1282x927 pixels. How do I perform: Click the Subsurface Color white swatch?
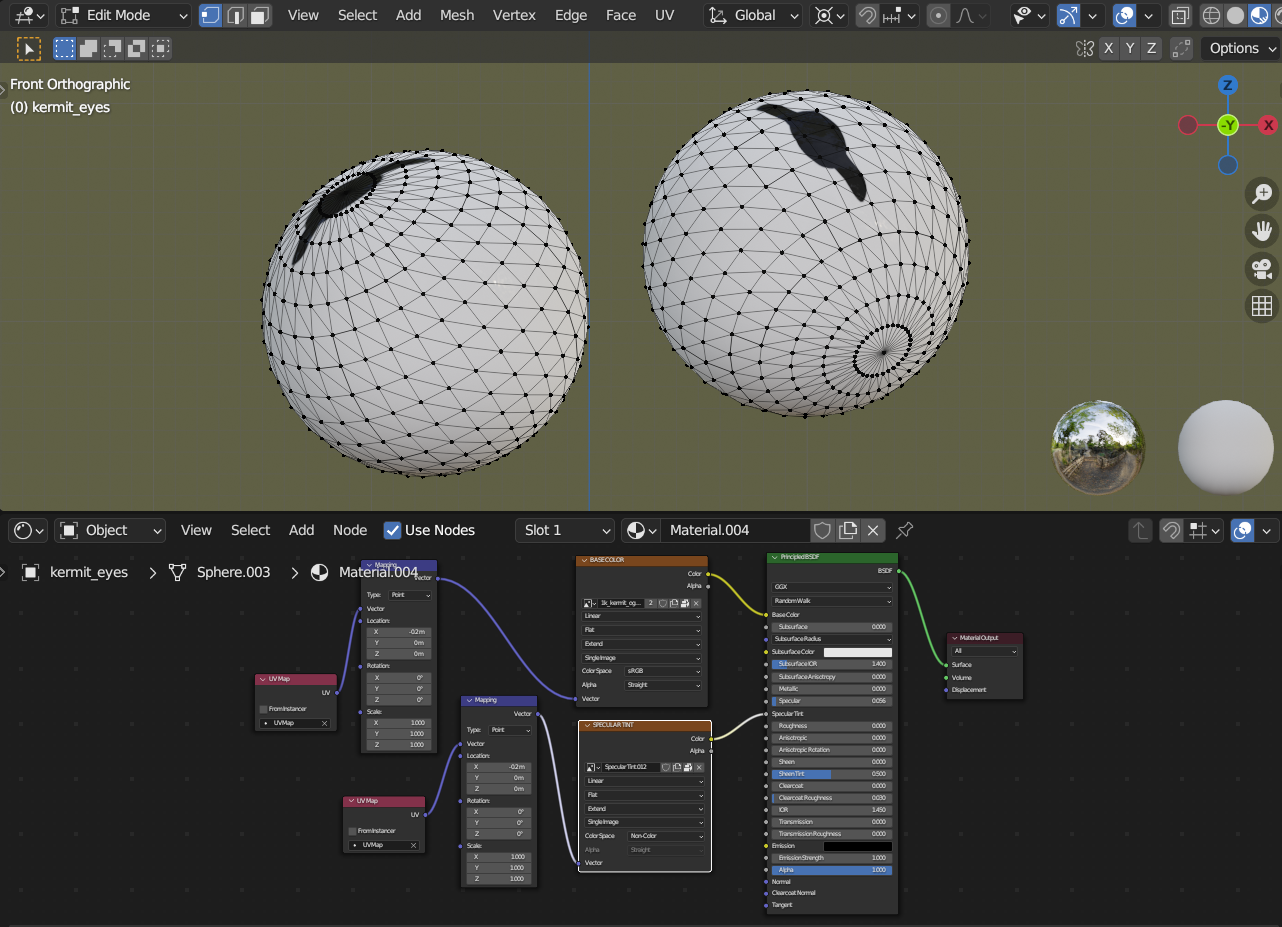tap(857, 652)
